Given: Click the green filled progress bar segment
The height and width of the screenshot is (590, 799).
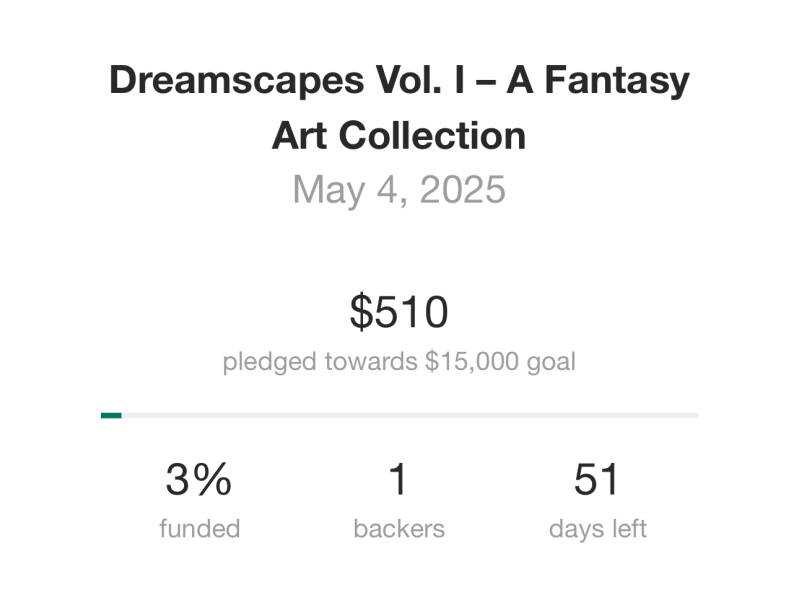Looking at the screenshot, I should [111, 415].
